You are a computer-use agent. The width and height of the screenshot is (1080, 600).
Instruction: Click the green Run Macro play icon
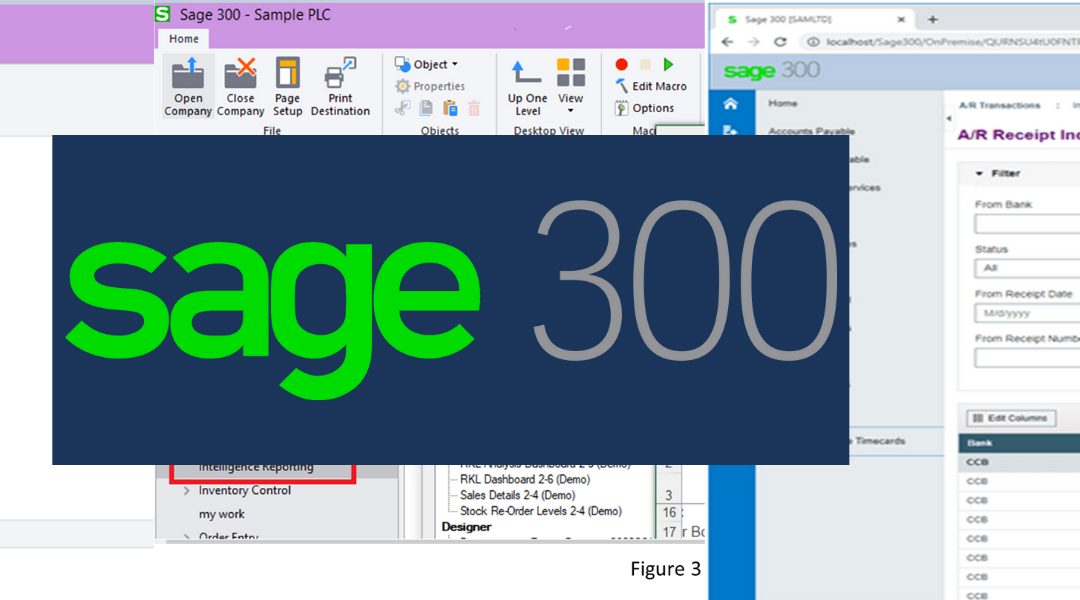pos(668,64)
